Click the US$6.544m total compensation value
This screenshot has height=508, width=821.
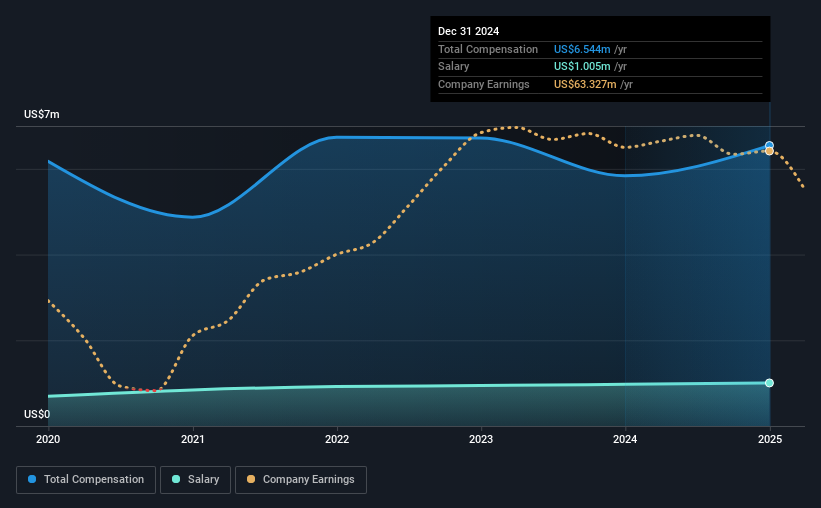click(582, 49)
